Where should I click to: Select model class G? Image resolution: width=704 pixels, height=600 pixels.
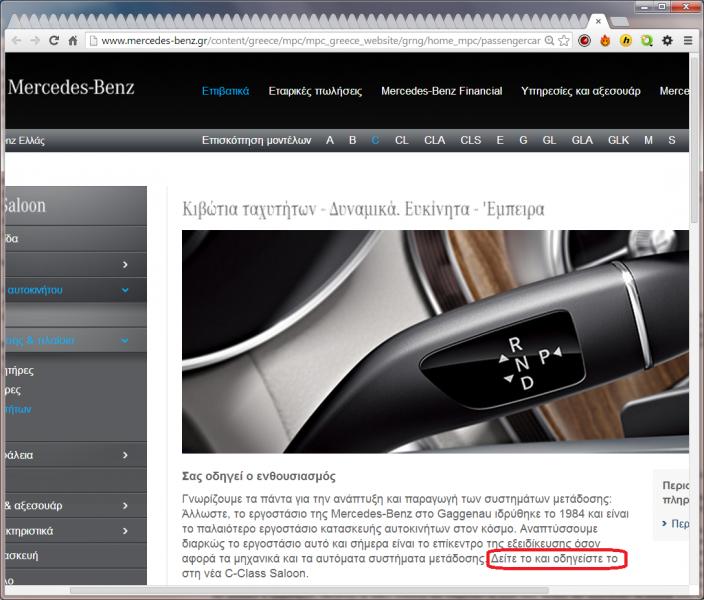click(523, 140)
